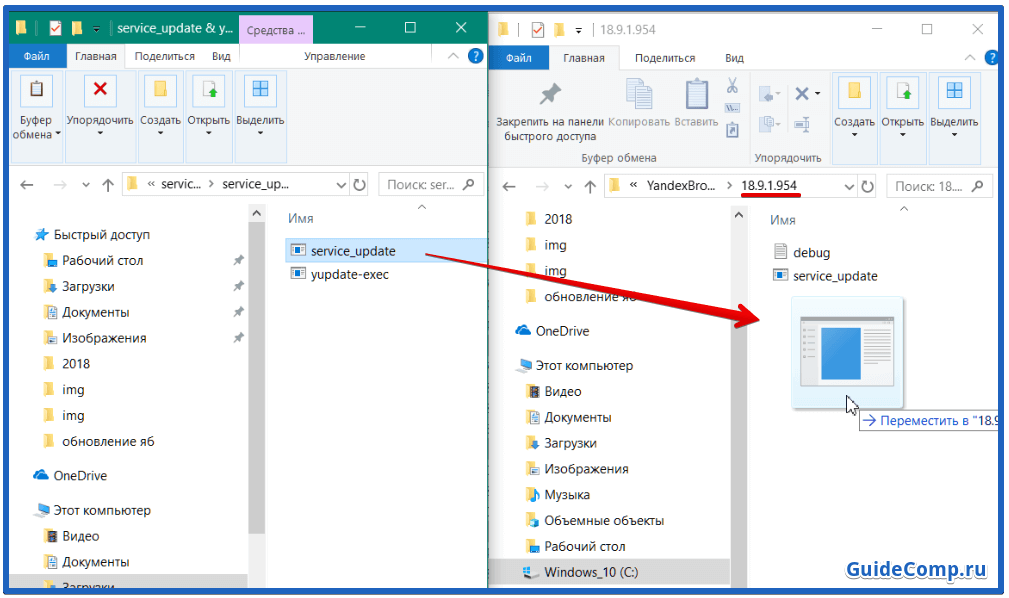Viewport: 1009px width, 598px height.
Task: Click in right window search box
Action: click(938, 187)
